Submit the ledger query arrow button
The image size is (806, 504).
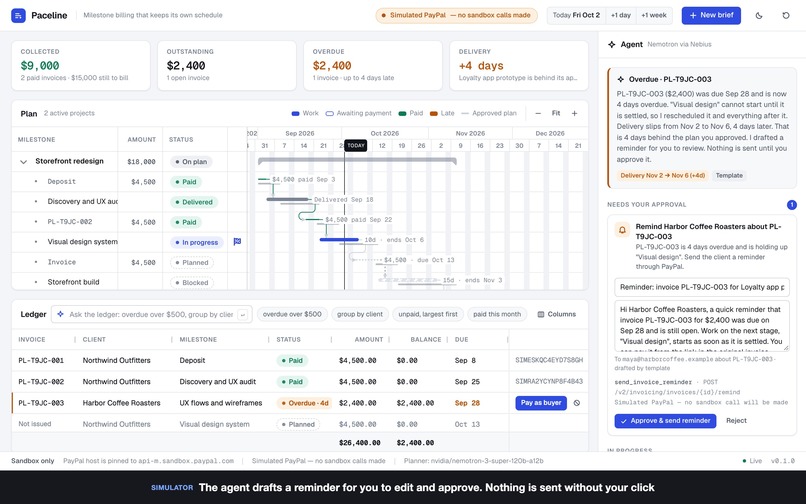click(243, 314)
